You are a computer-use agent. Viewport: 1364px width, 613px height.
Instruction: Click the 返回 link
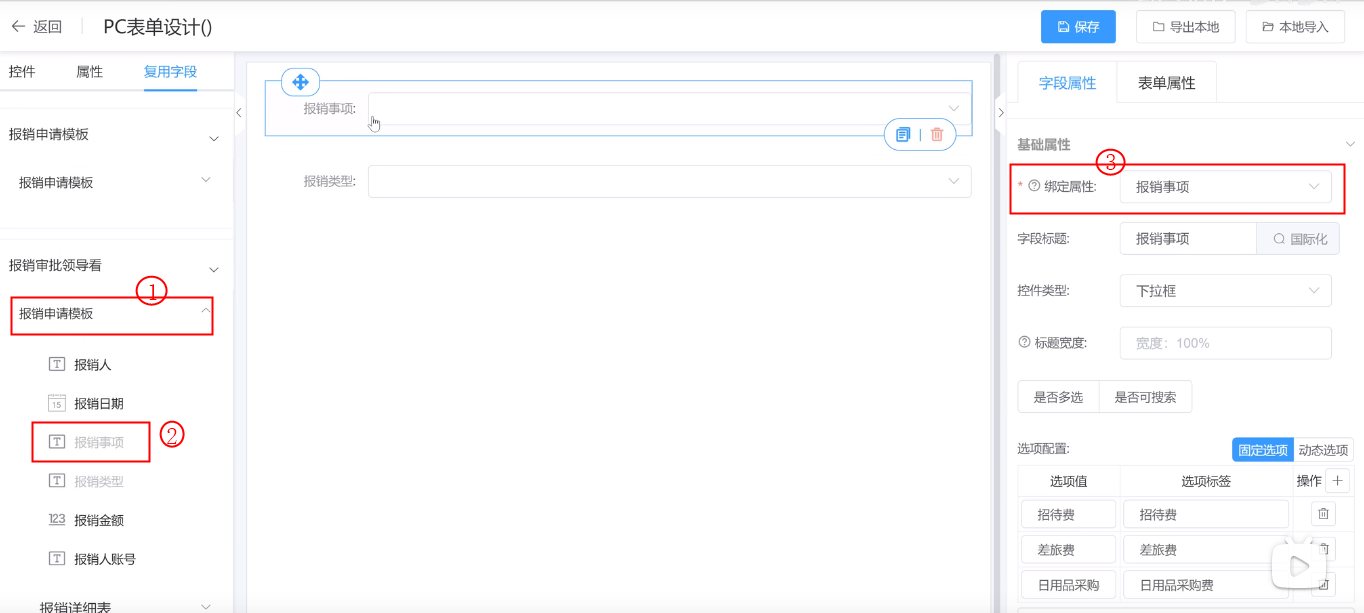coord(47,27)
